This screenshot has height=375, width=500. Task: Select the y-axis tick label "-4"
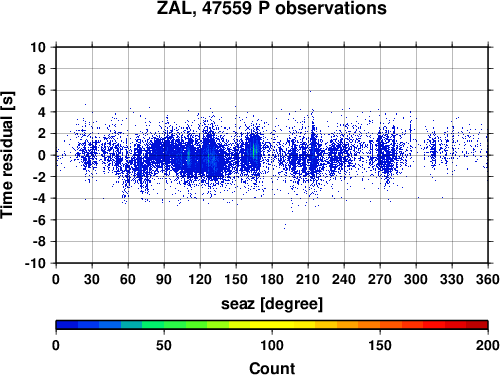click(39, 198)
